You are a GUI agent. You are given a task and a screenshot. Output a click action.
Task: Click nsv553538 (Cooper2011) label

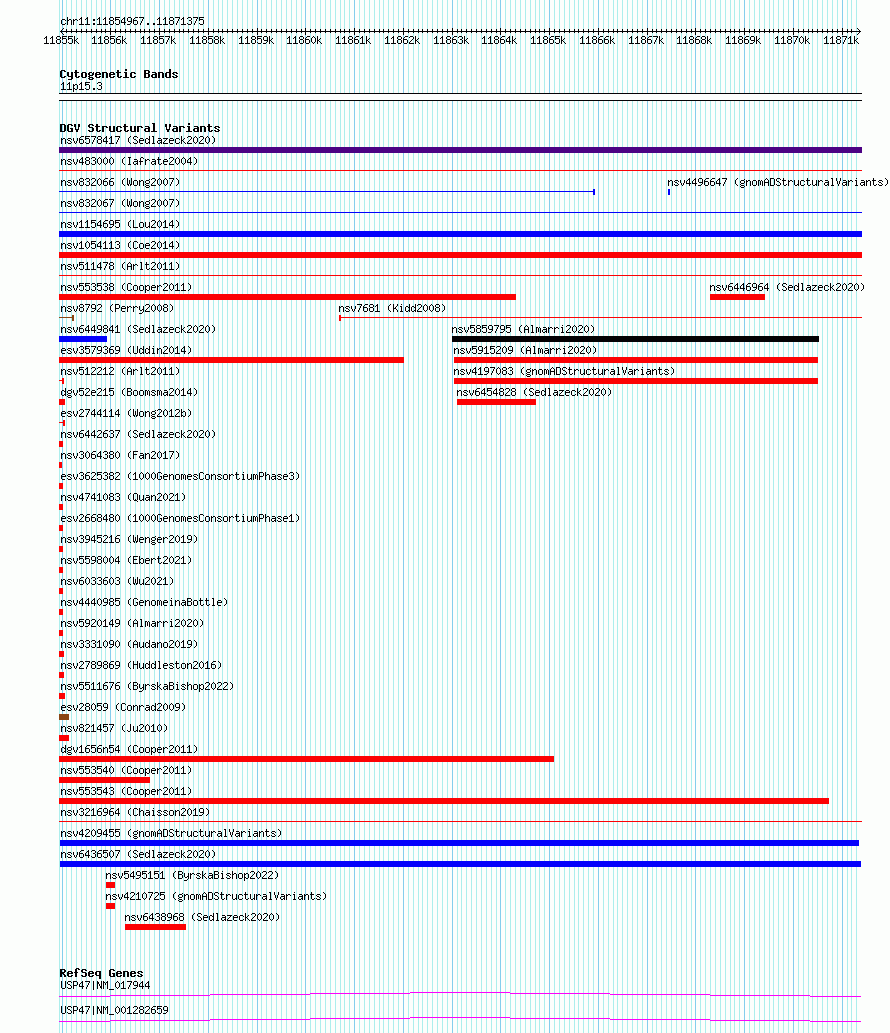click(x=126, y=288)
